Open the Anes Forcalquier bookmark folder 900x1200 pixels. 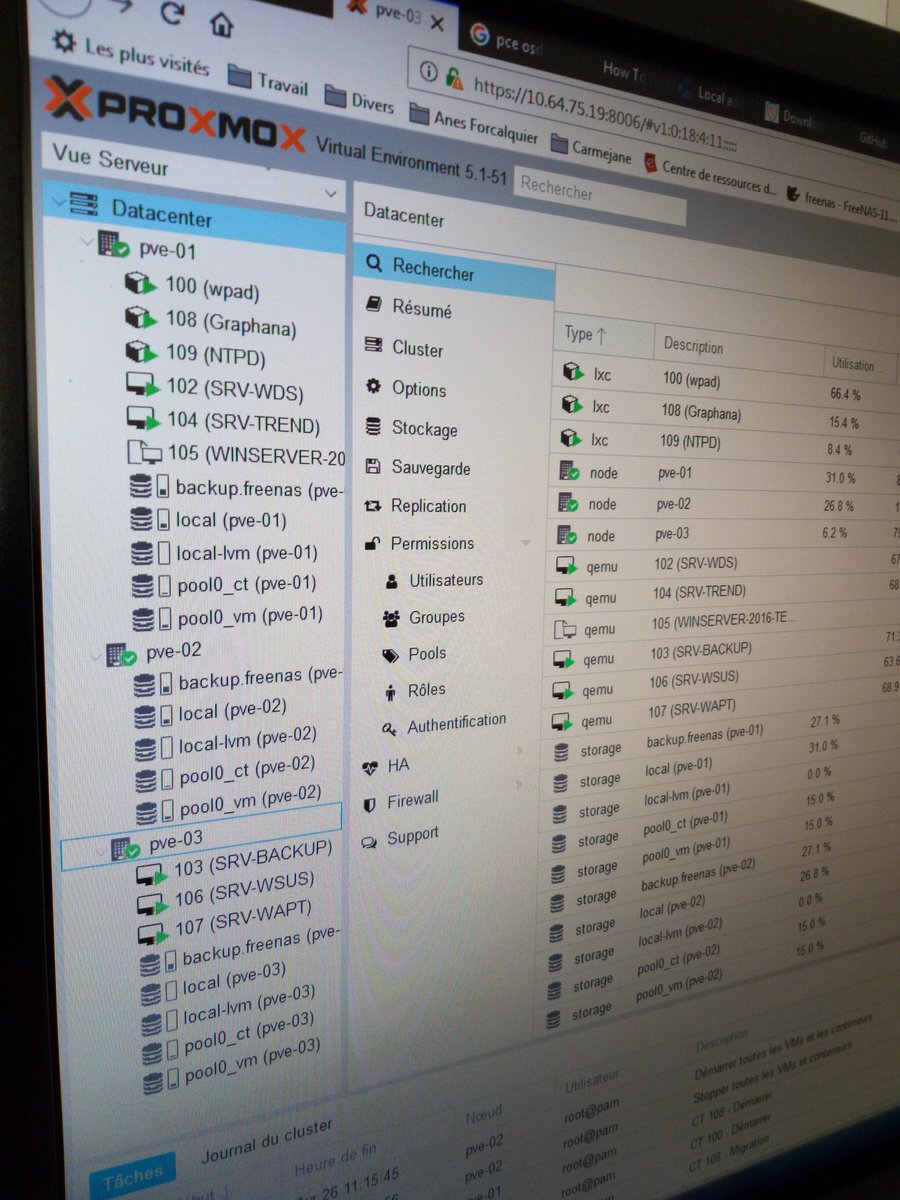click(474, 124)
